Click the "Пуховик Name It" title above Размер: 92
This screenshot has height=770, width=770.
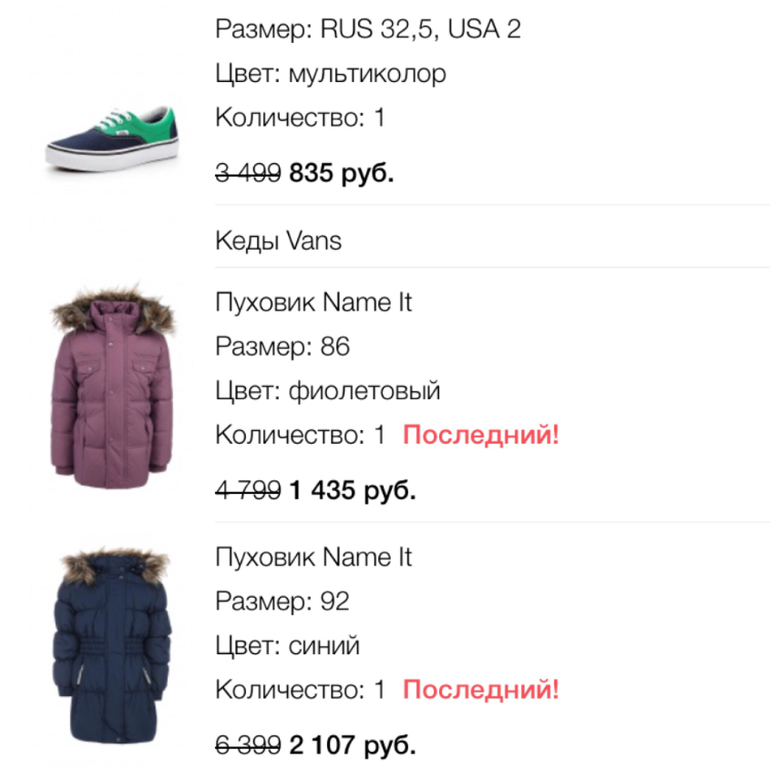point(313,557)
